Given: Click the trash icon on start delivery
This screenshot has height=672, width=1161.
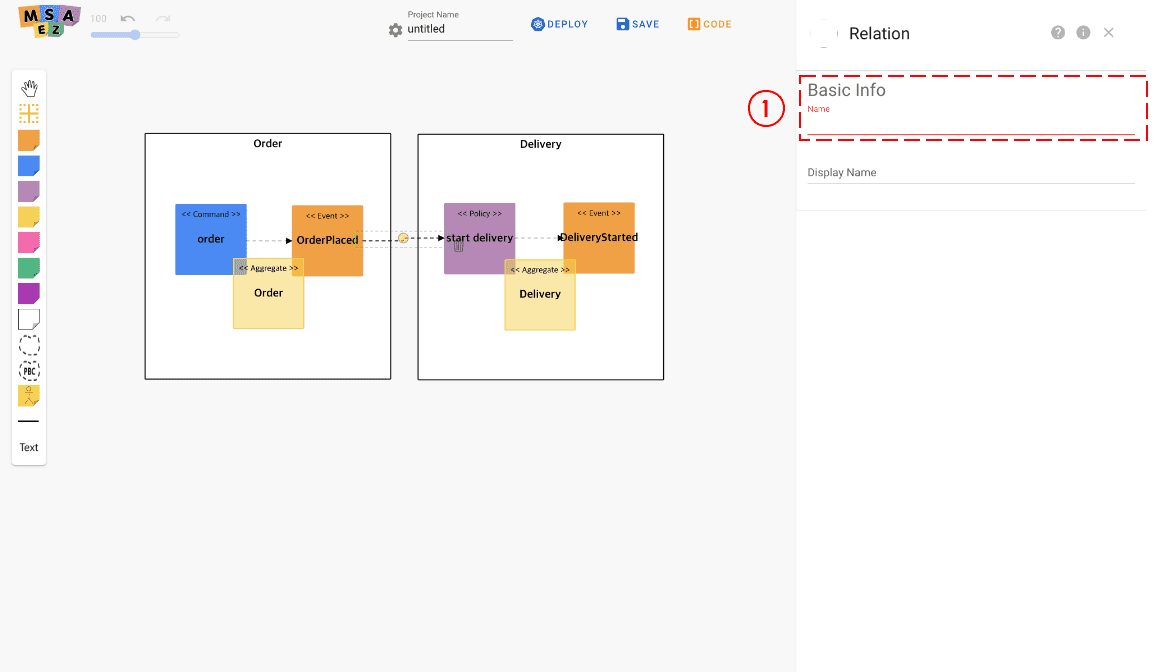Looking at the screenshot, I should [x=458, y=247].
